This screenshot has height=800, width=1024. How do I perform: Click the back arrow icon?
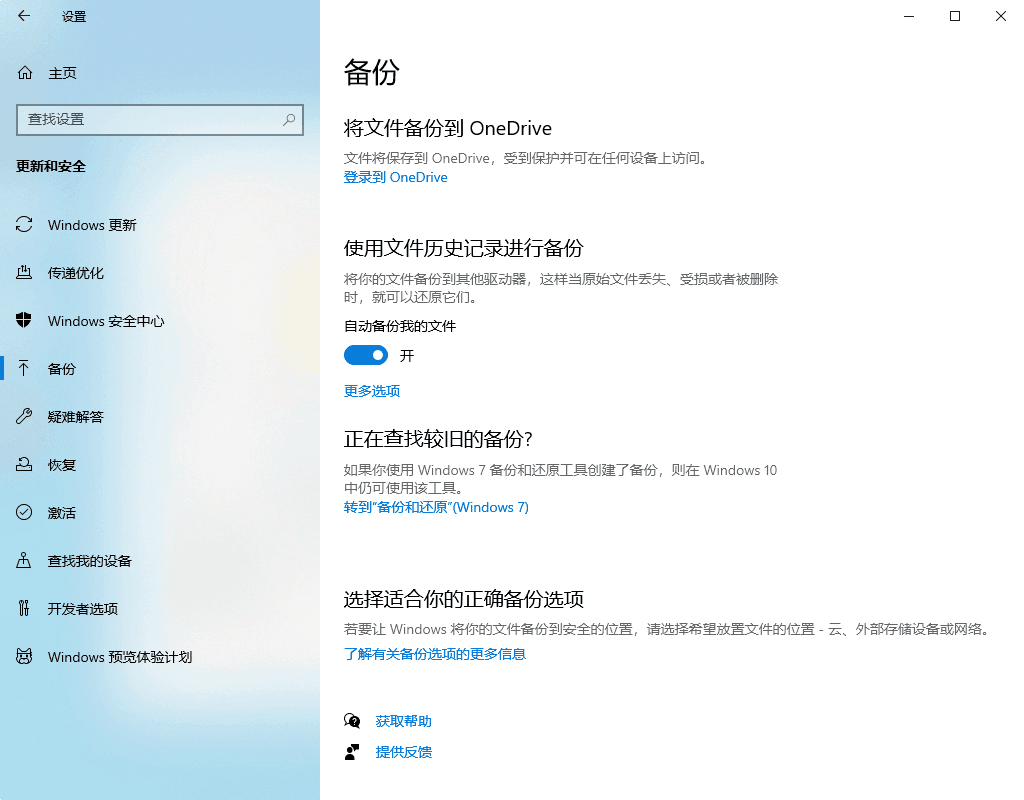(24, 16)
